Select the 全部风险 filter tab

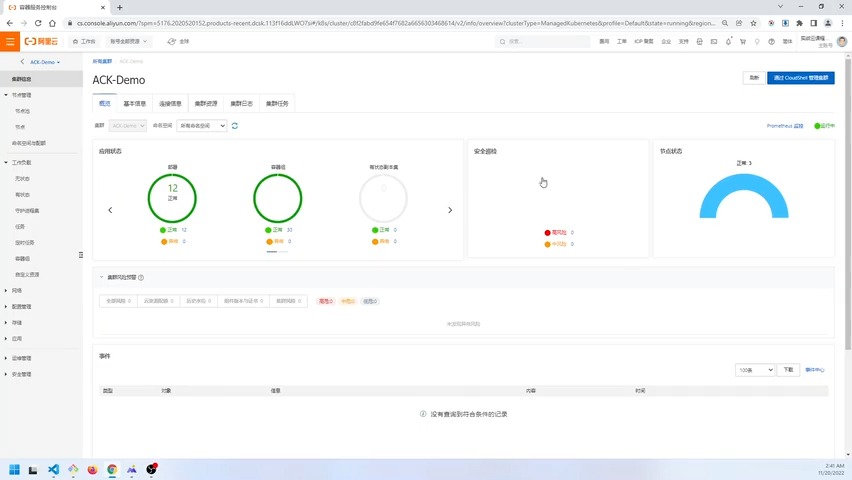(118, 301)
